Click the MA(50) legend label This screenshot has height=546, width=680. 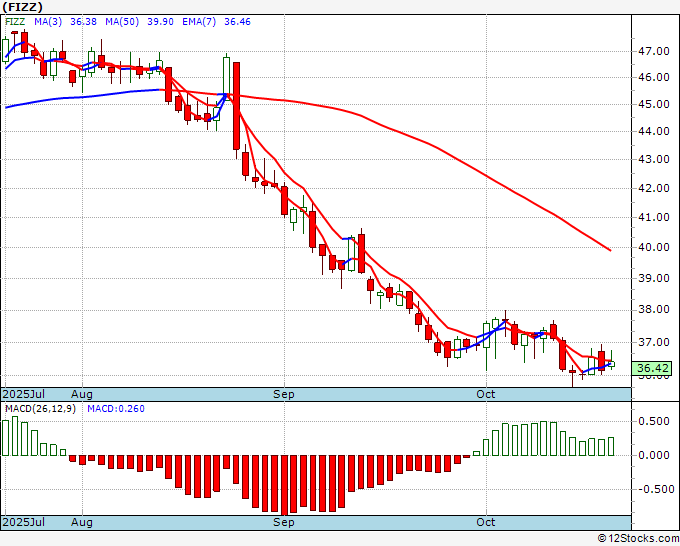click(x=122, y=22)
